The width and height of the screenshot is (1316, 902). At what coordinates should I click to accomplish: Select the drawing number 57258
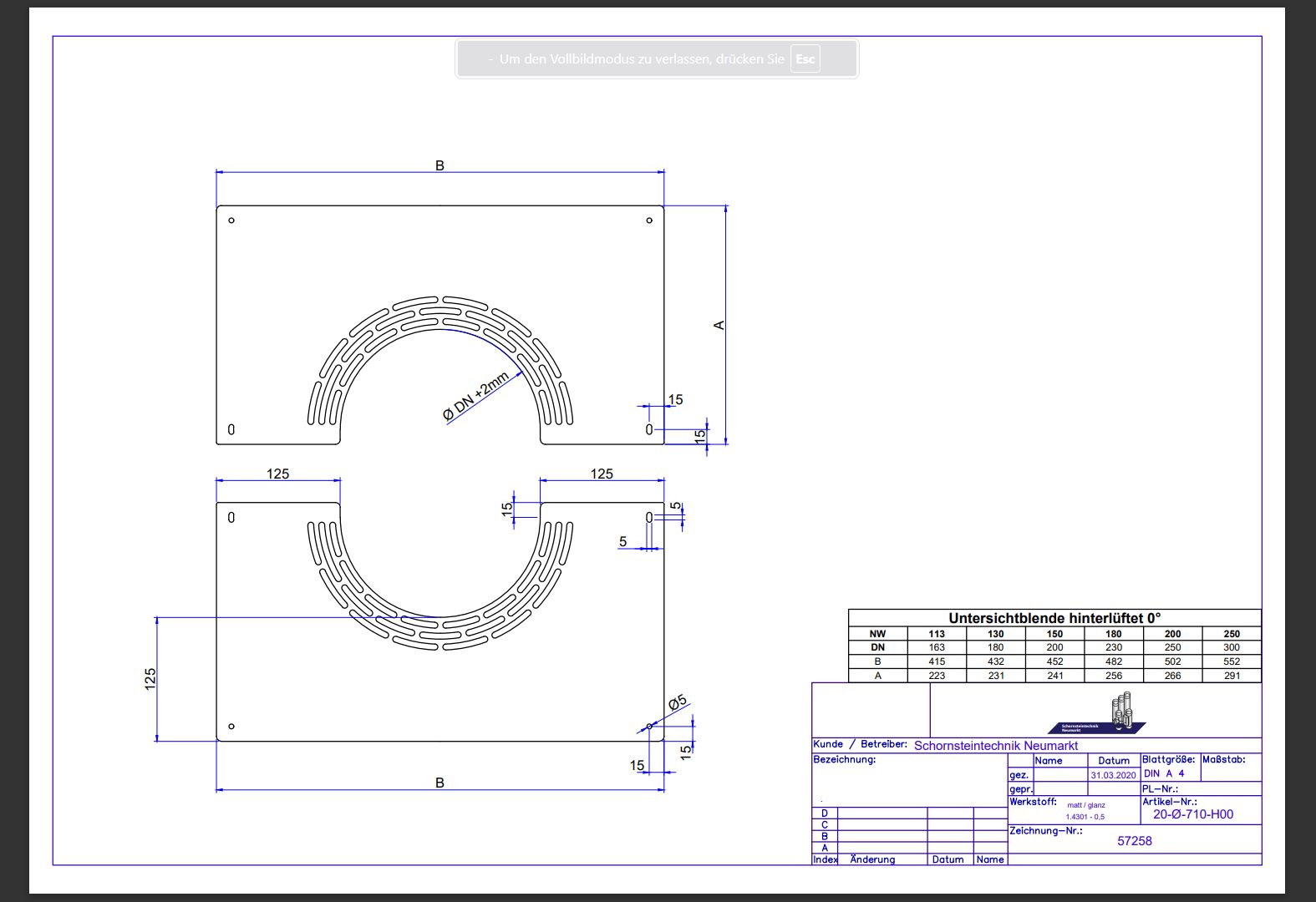(1134, 841)
